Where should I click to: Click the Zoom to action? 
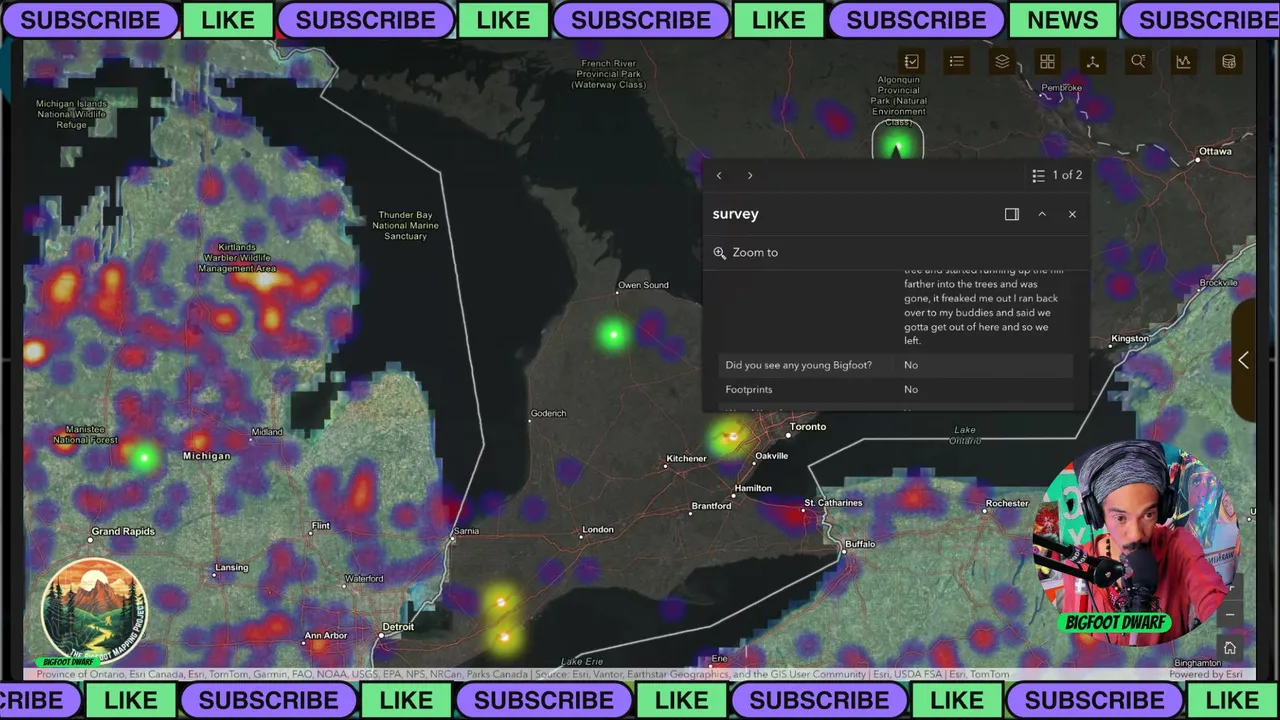(x=746, y=253)
